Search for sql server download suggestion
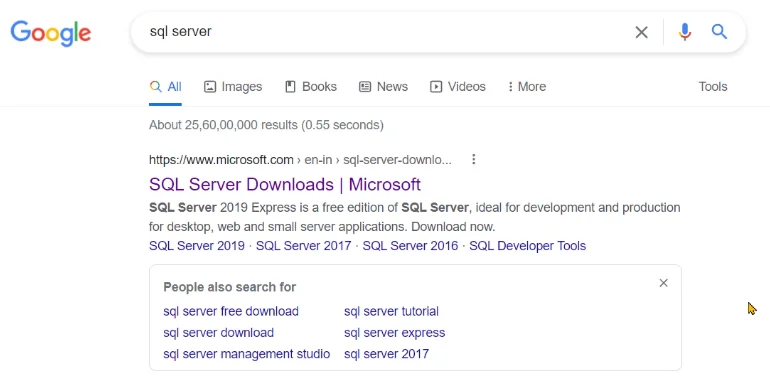 [219, 333]
